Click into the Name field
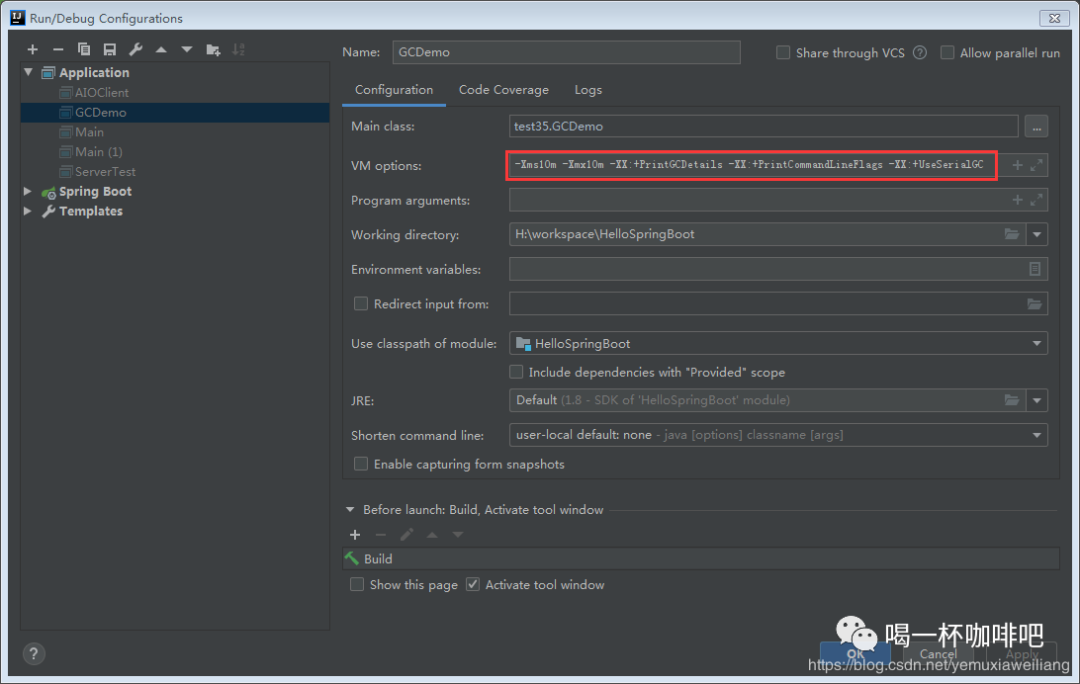Screen dimensions: 1080x684 566,52
